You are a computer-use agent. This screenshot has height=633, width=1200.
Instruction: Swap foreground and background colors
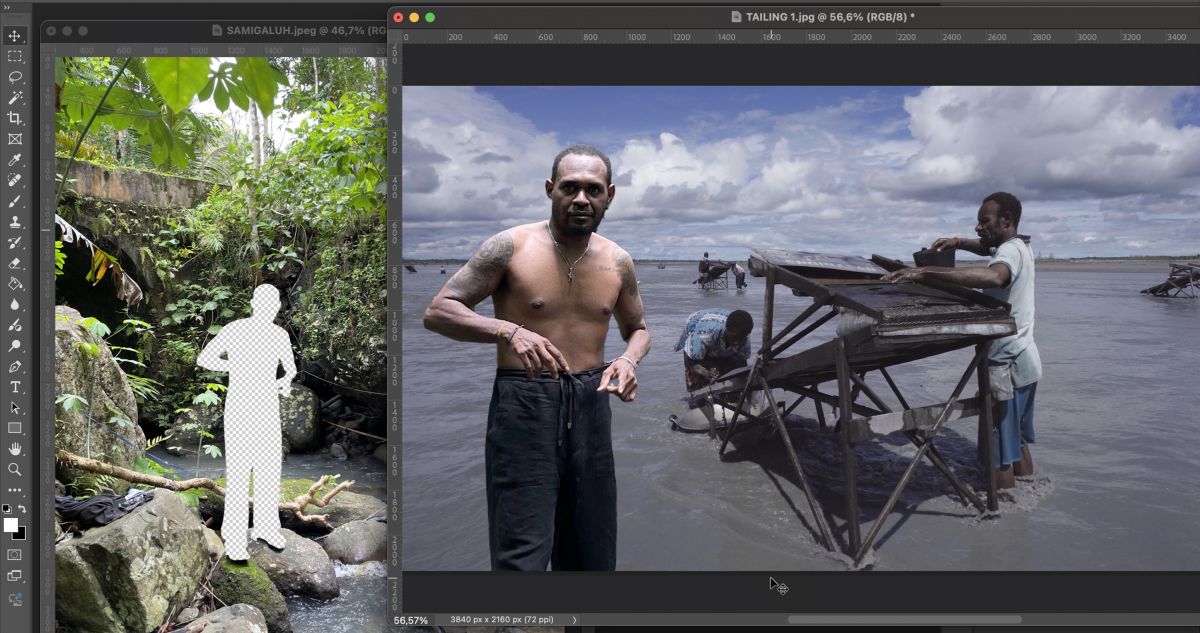22,510
